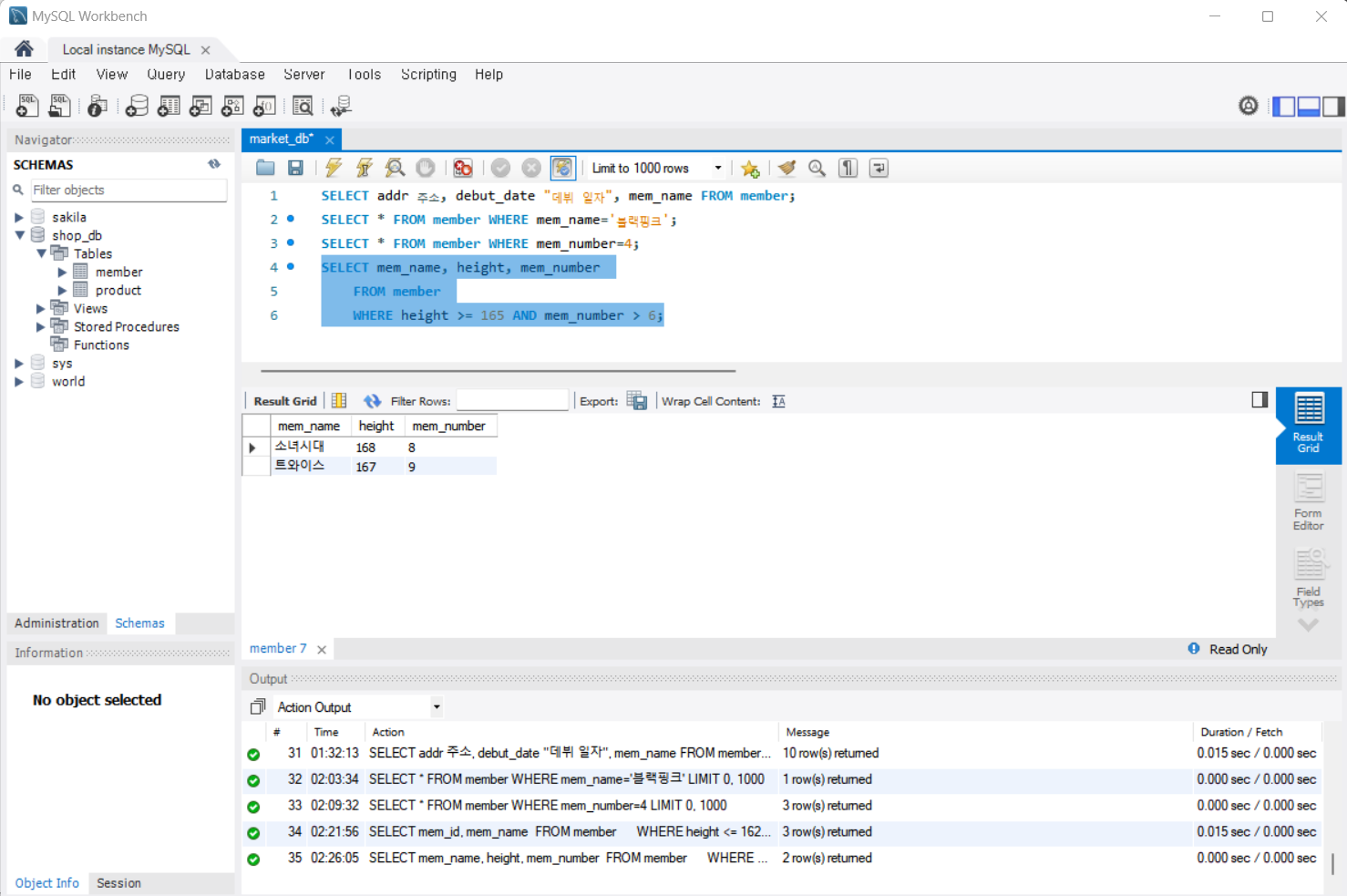Toggle the left sidebar panel visibility
This screenshot has width=1347, height=896.
1283,107
